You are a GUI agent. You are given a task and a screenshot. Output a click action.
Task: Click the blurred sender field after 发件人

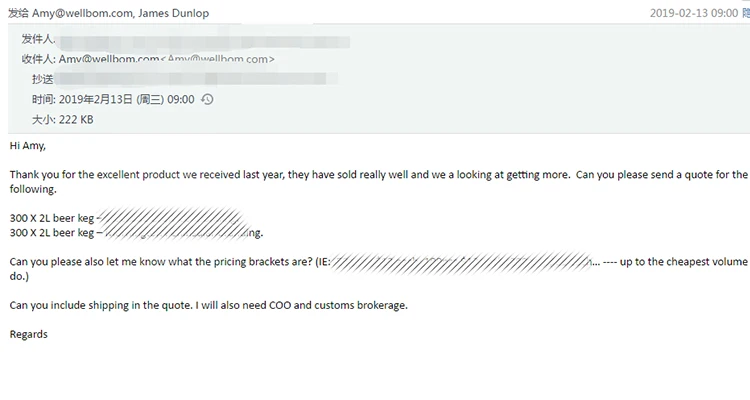point(203,41)
